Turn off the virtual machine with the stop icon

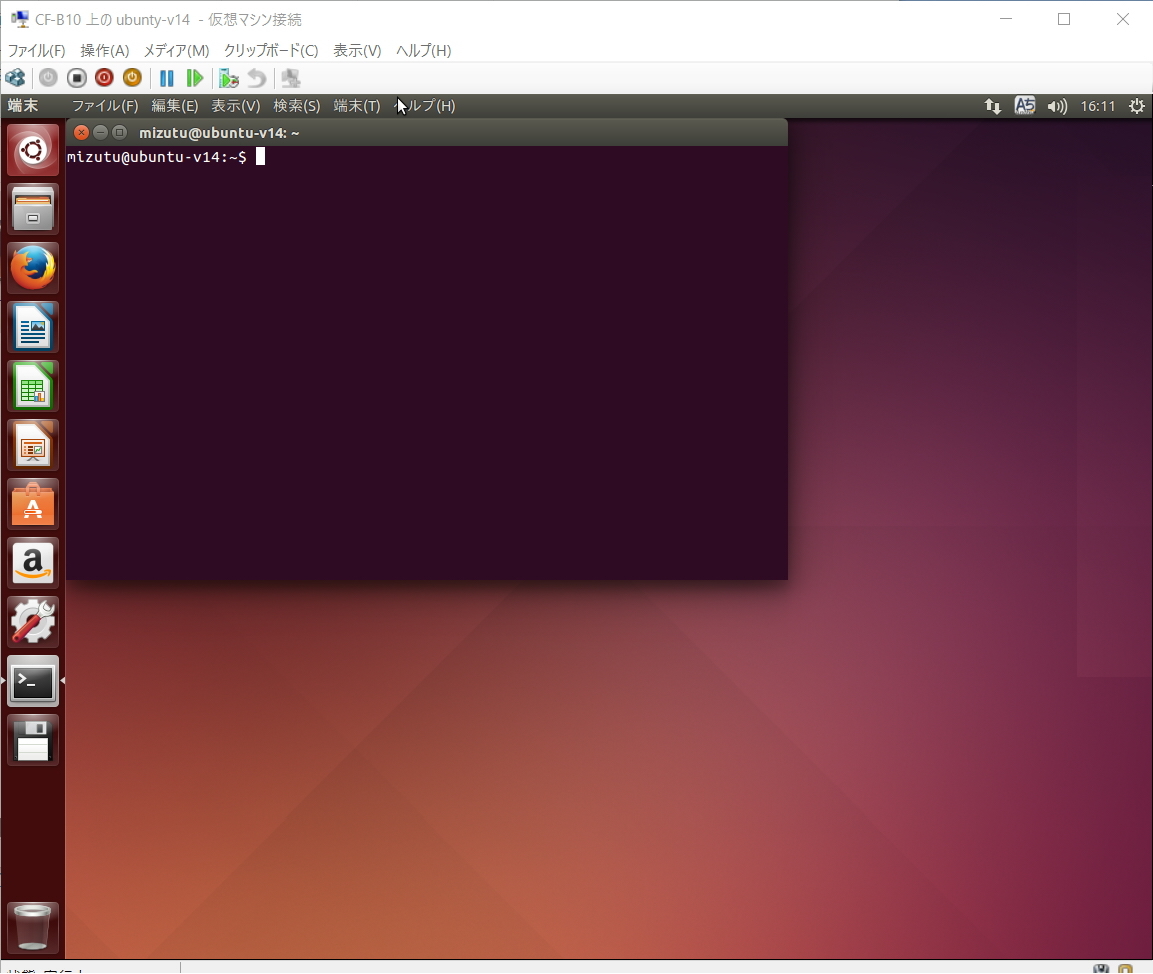pos(76,78)
